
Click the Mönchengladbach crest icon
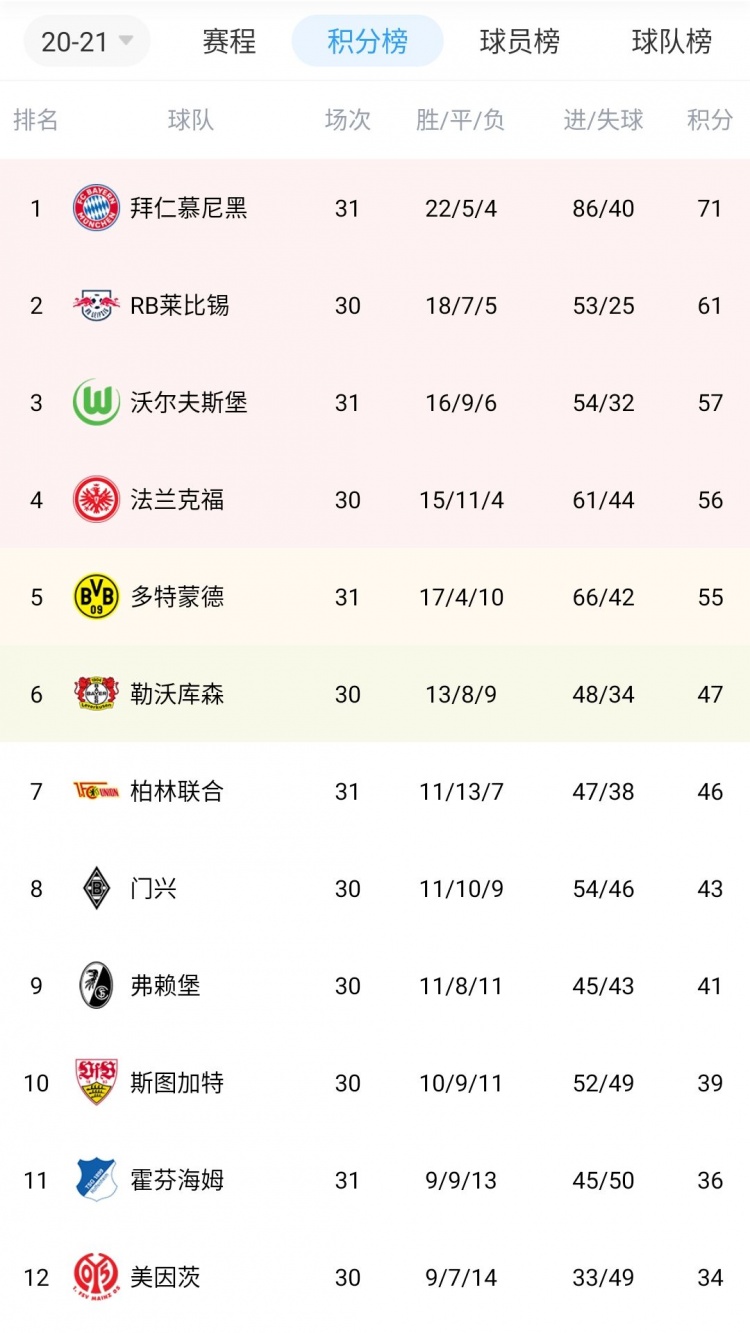[96, 888]
